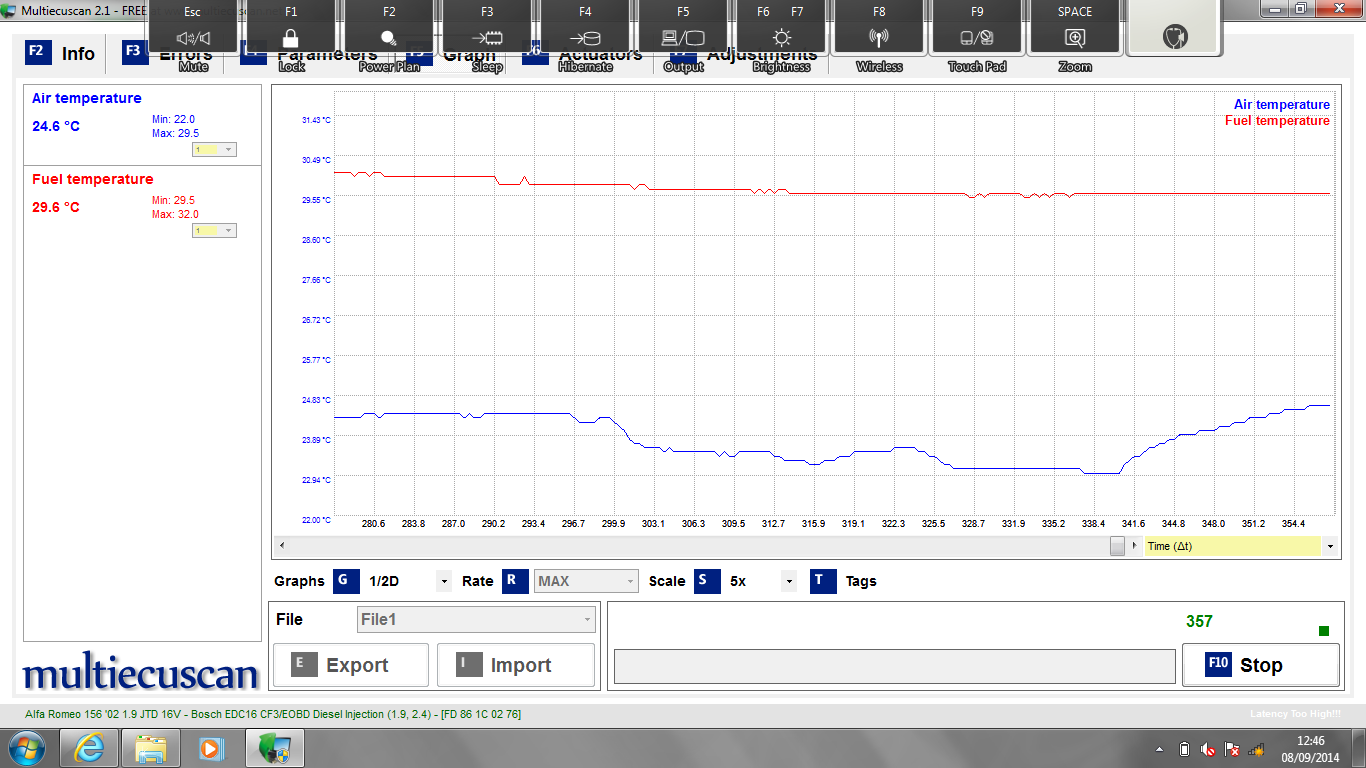This screenshot has height=768, width=1366.
Task: Click the Fuel temperature legend entry in graph
Action: click(x=1277, y=120)
